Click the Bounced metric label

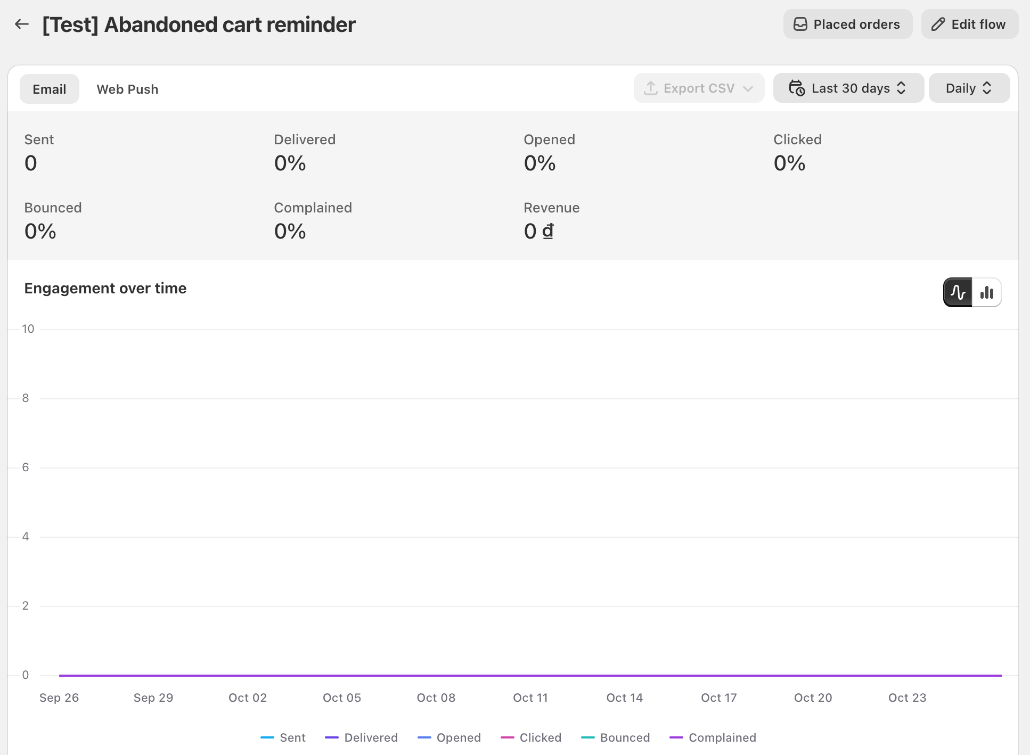click(53, 208)
